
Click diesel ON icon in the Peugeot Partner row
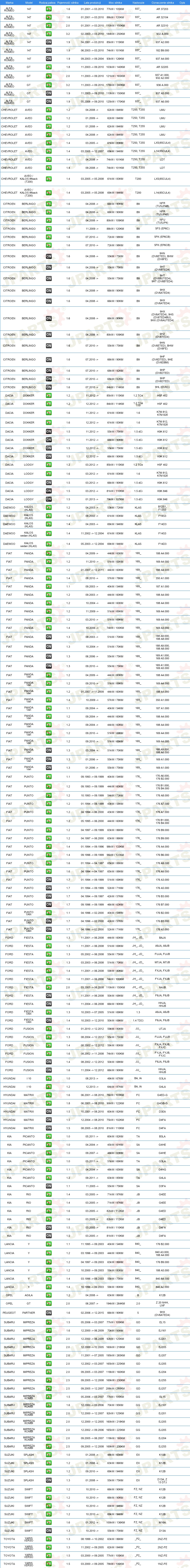[x=49, y=1313]
